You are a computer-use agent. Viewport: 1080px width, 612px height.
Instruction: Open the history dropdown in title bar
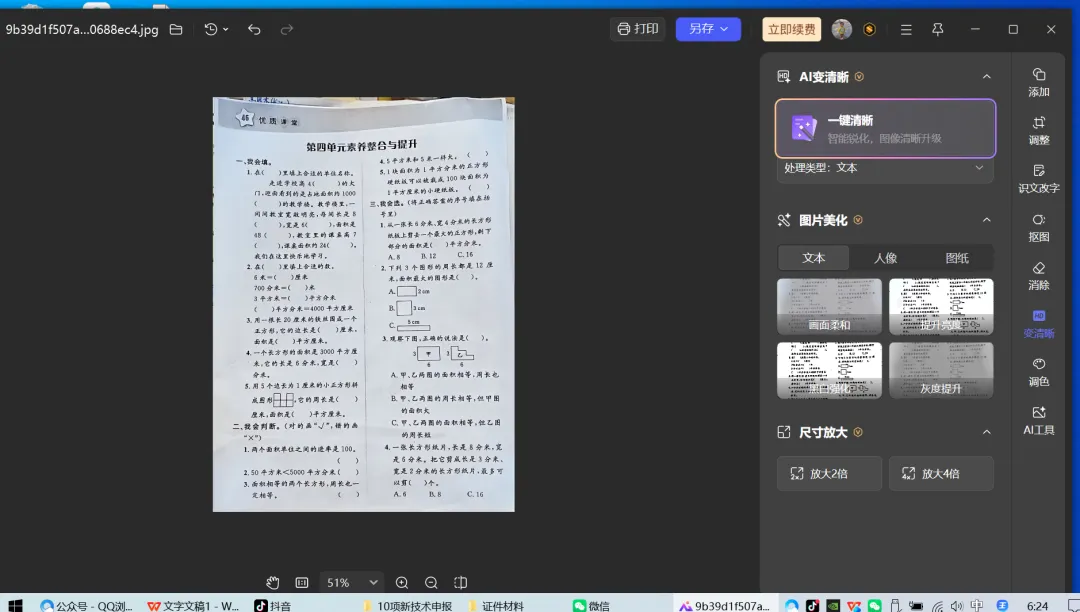(x=216, y=30)
